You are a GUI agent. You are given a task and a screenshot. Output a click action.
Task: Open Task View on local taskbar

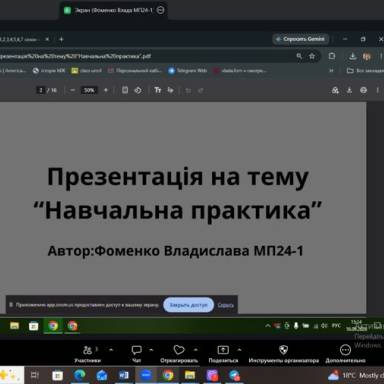point(35,375)
